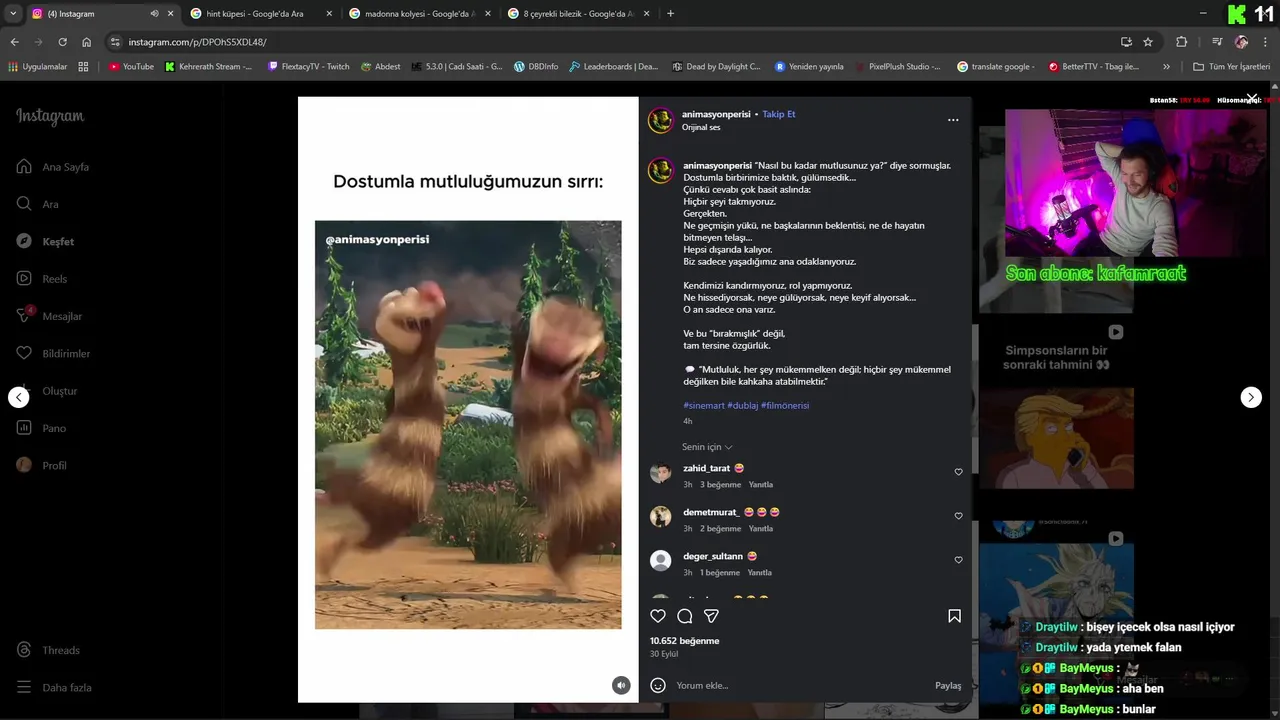Like the post with heart icon
Screen dimensions: 1280x720
tap(658, 616)
